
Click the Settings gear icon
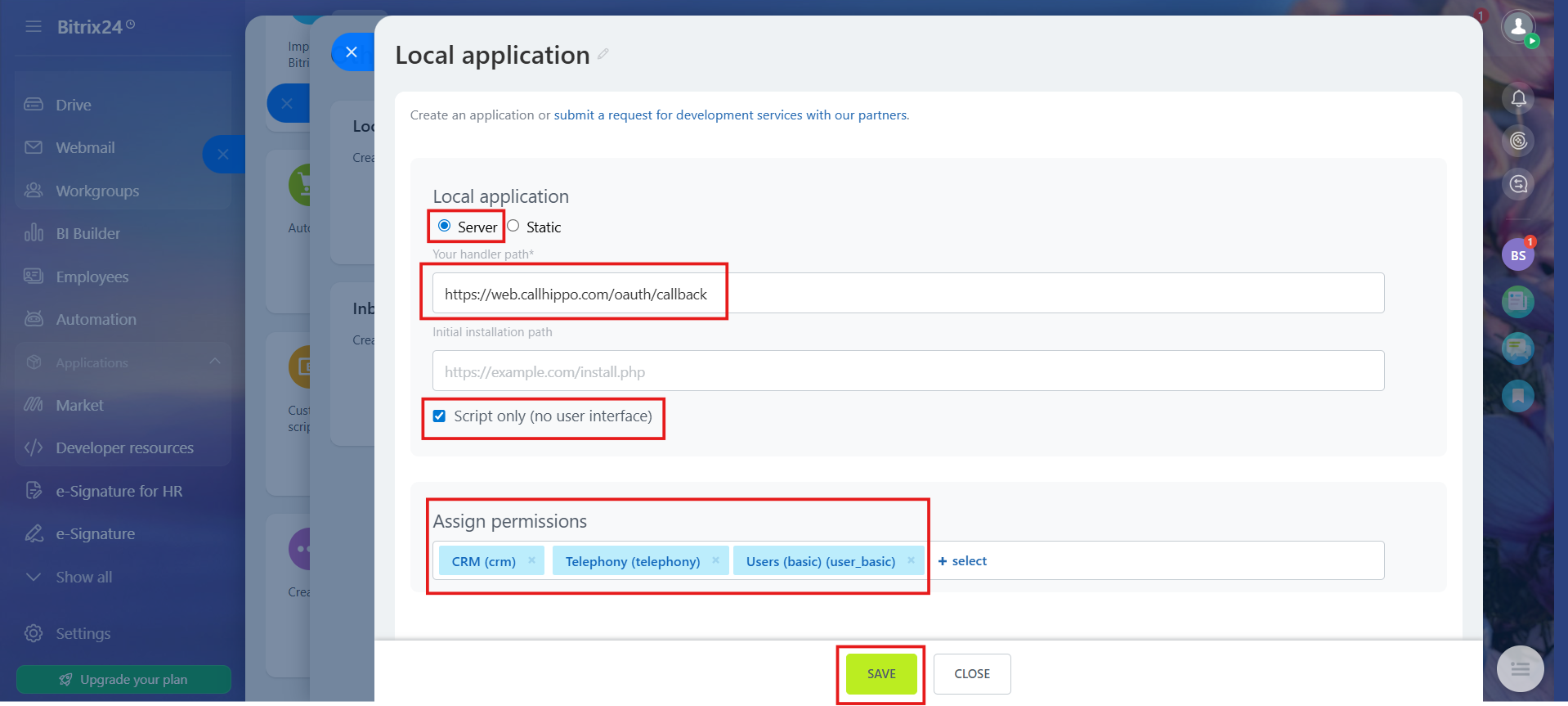34,633
